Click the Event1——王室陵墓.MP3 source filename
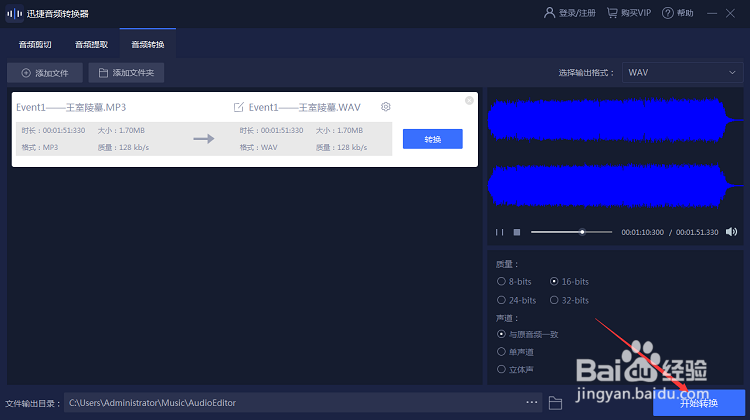 point(71,107)
